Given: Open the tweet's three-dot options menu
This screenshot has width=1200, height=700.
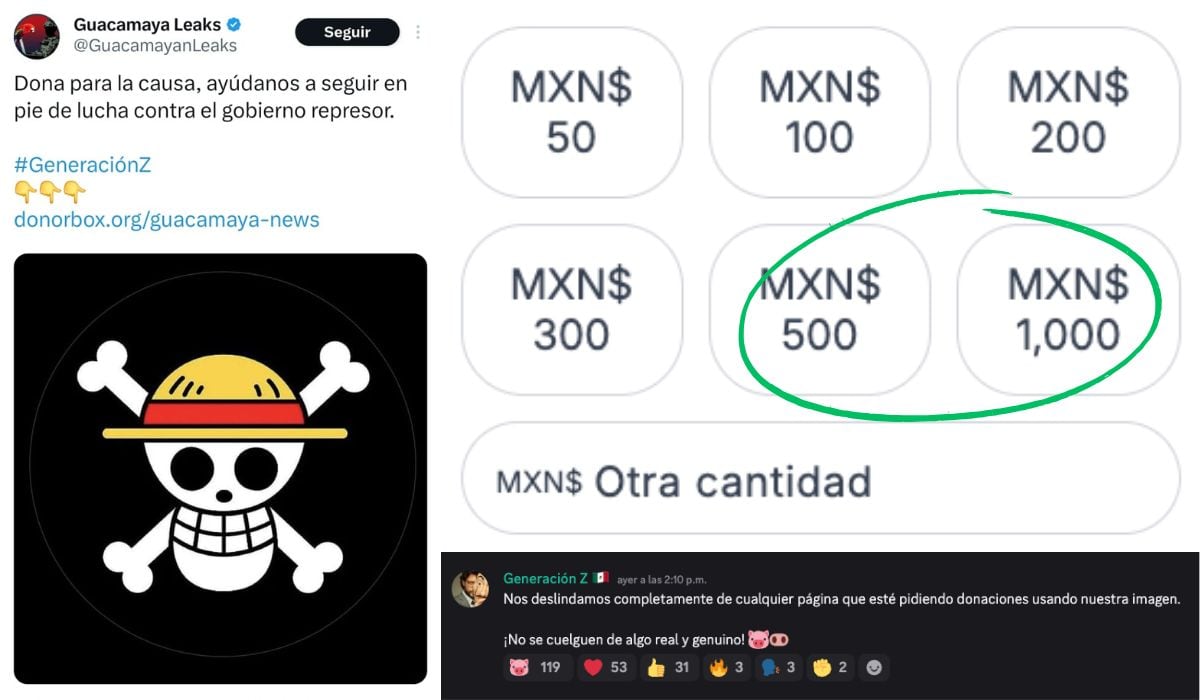Looking at the screenshot, I should [418, 32].
